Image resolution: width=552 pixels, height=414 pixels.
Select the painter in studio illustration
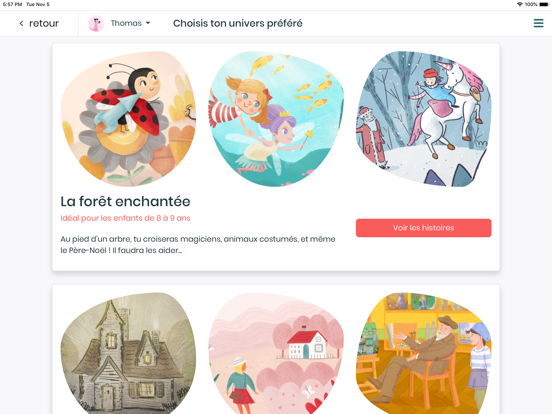point(424,353)
